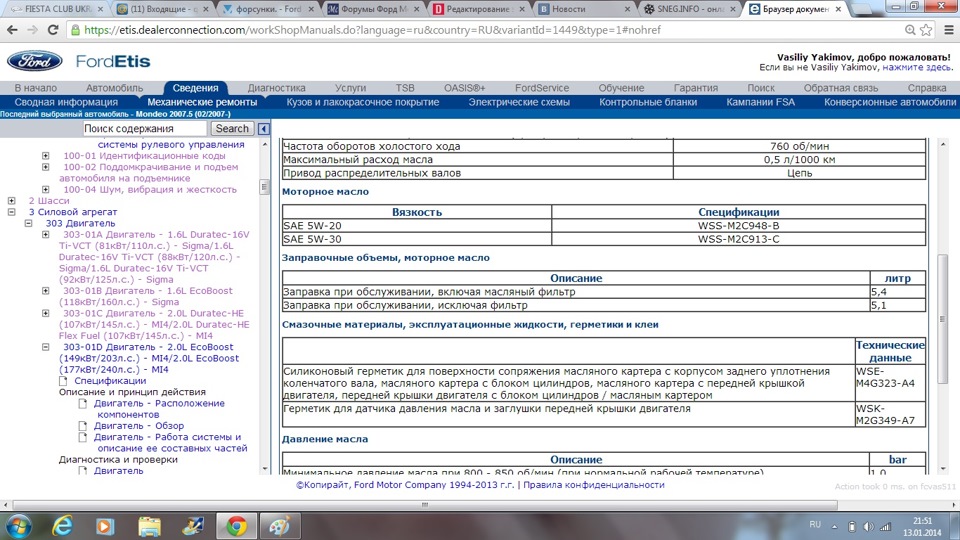Viewport: 960px width, 540px height.
Task: Open Кампании FSA submenu
Action: tap(760, 102)
